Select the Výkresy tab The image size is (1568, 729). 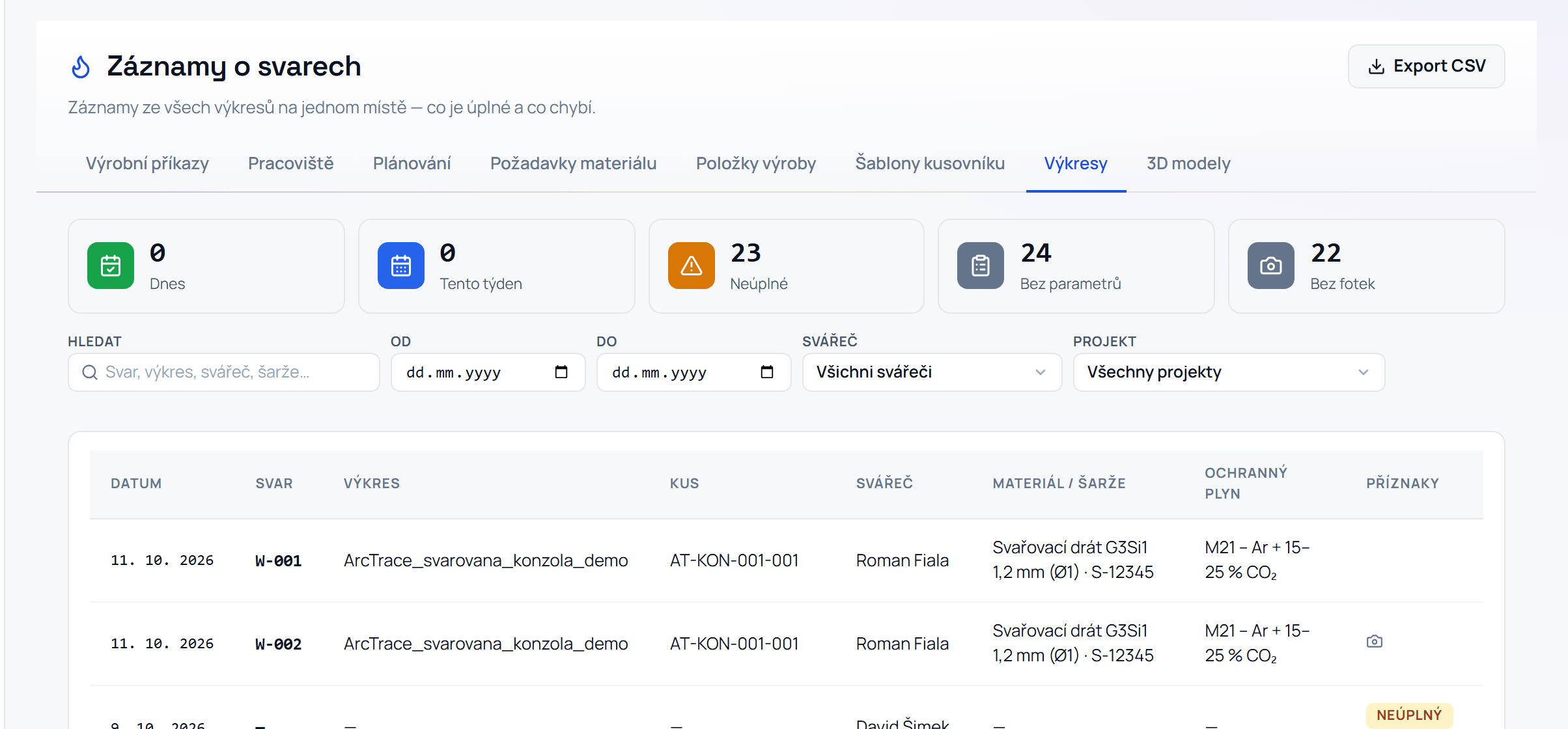pyautogui.click(x=1076, y=163)
